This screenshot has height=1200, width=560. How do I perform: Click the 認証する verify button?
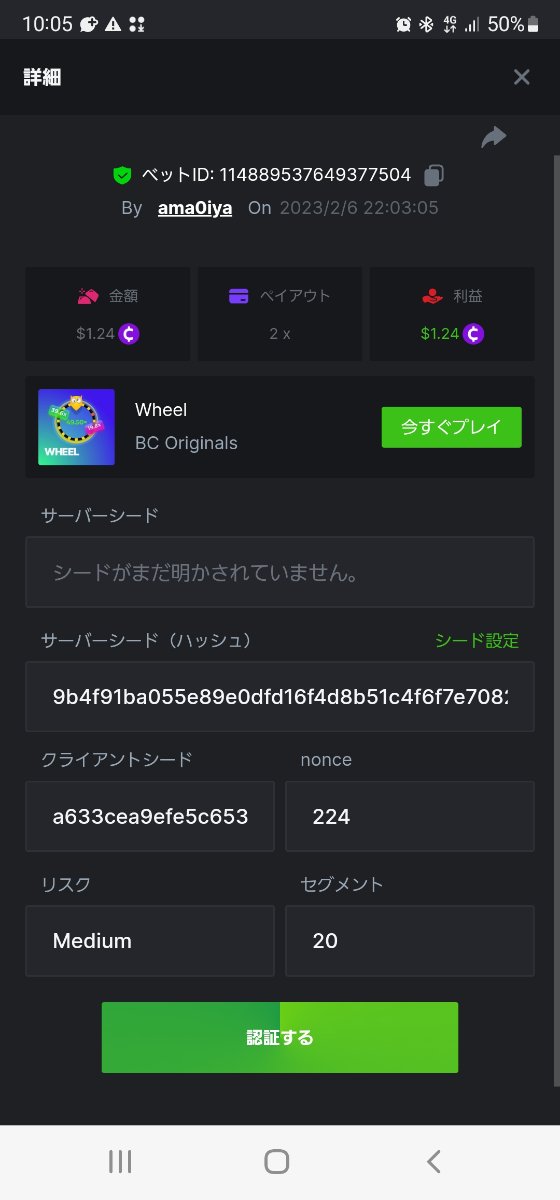point(280,1038)
